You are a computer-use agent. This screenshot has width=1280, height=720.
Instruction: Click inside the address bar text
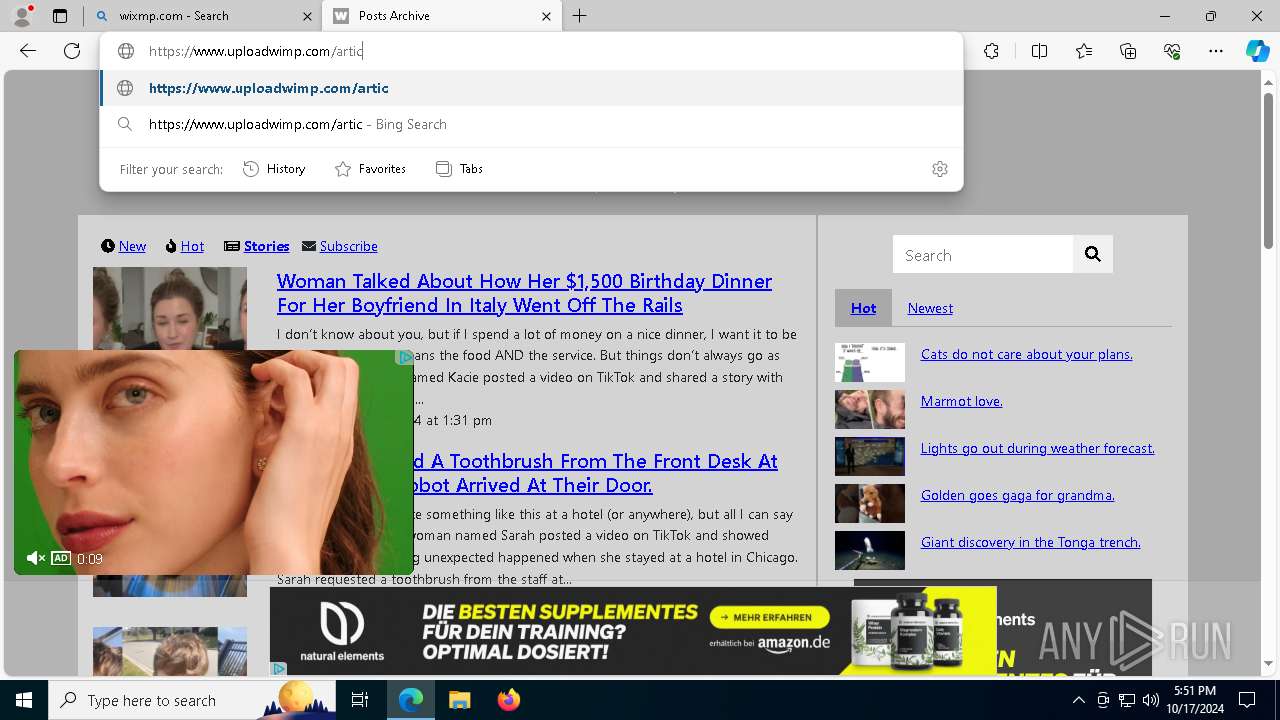click(256, 51)
